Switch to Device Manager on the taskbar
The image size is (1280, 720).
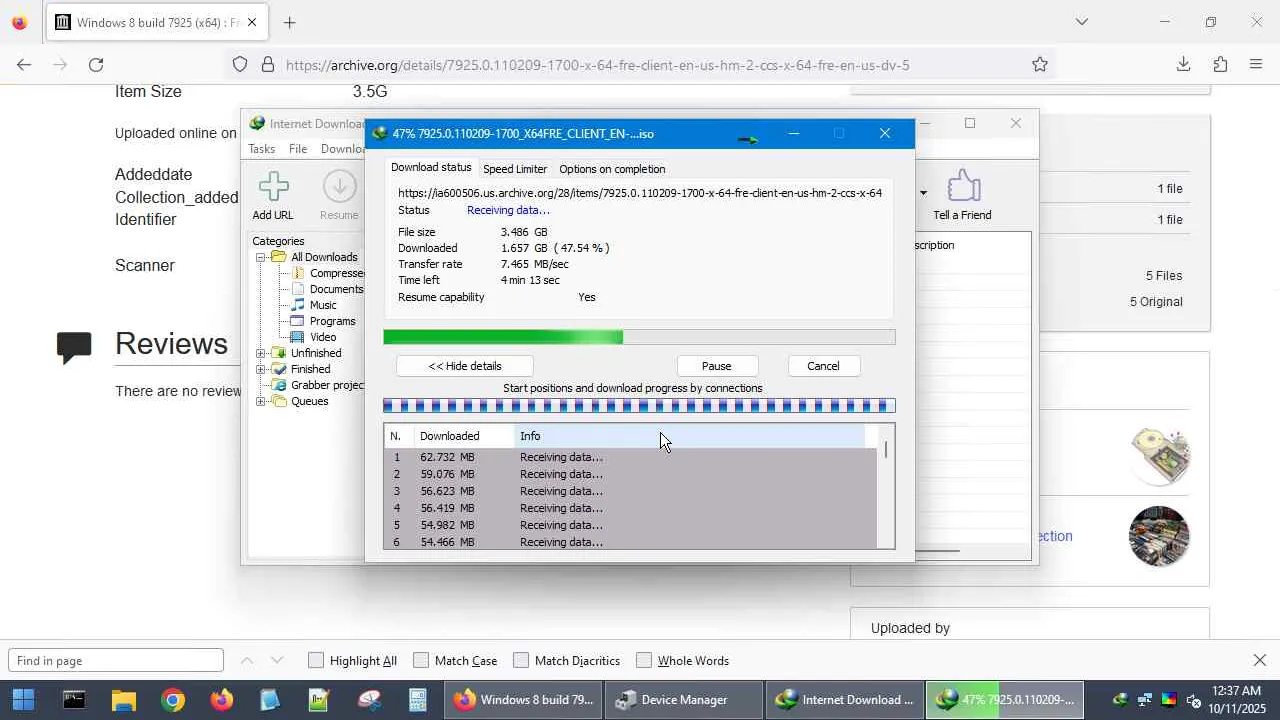click(x=684, y=700)
